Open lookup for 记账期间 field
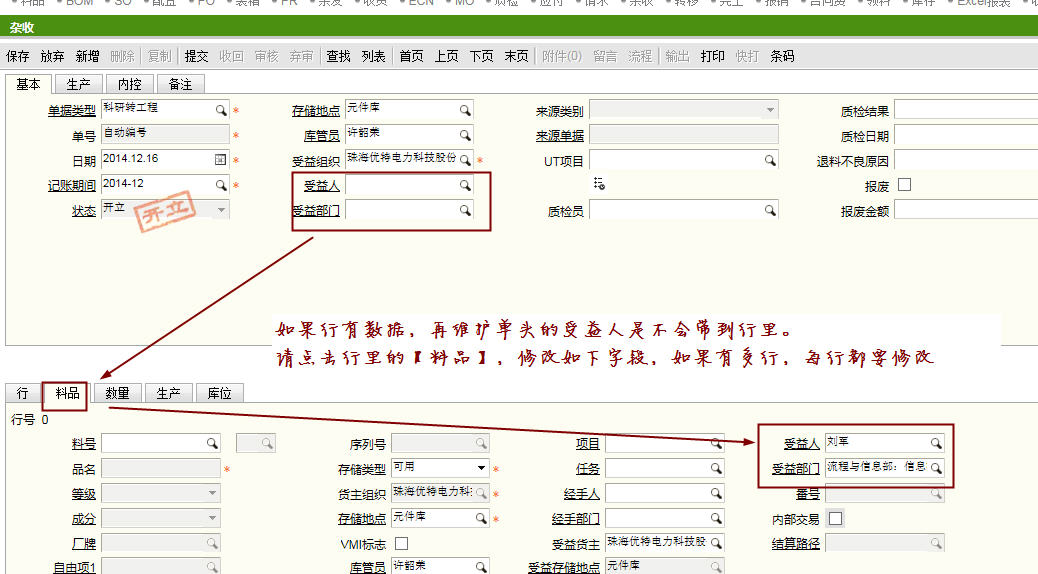The image size is (1038, 574). 220,185
